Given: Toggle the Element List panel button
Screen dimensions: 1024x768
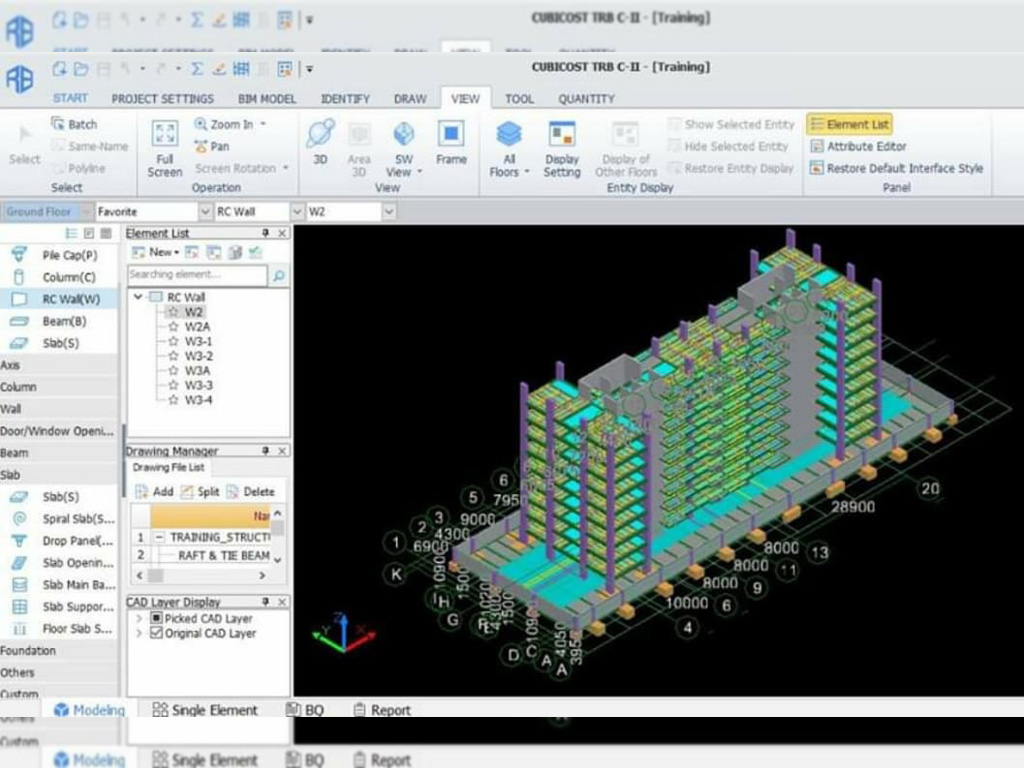Looking at the screenshot, I should pos(850,124).
